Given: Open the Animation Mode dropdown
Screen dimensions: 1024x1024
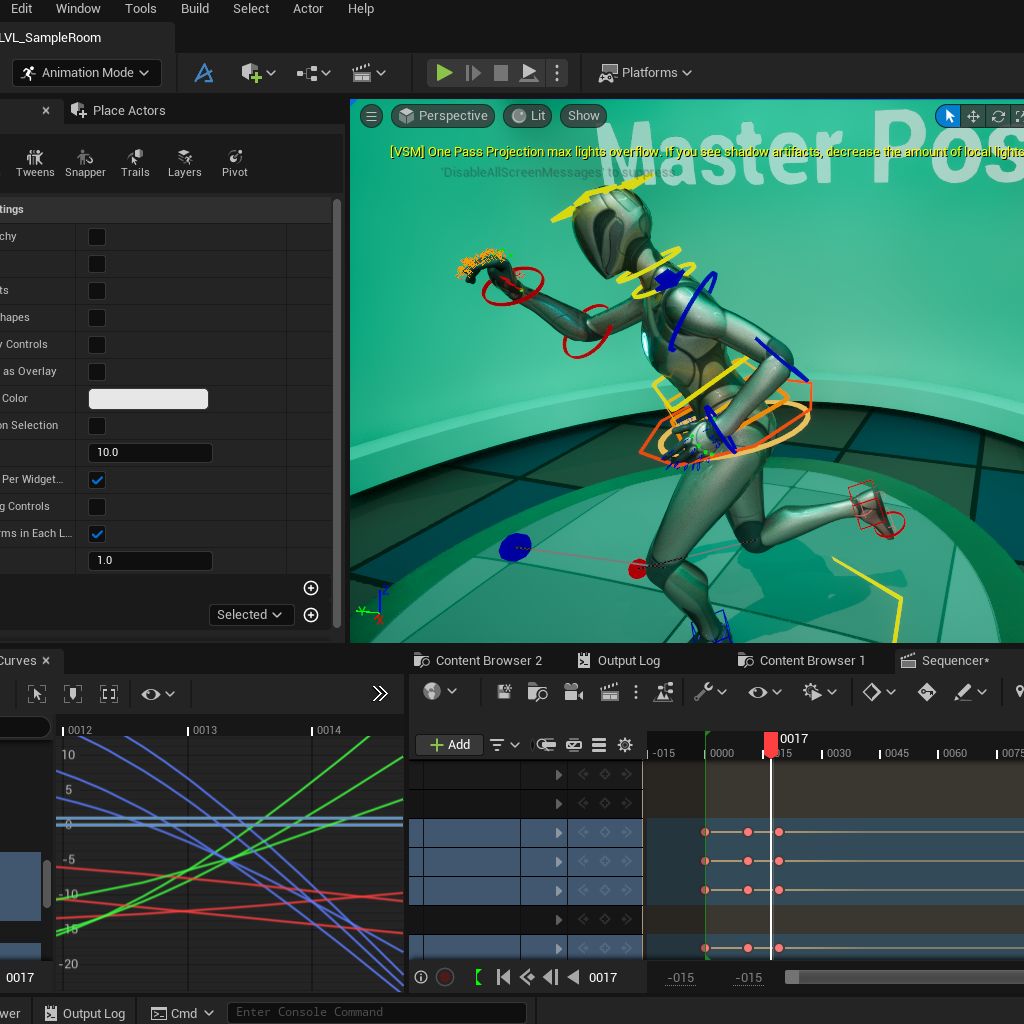Looking at the screenshot, I should tap(86, 73).
